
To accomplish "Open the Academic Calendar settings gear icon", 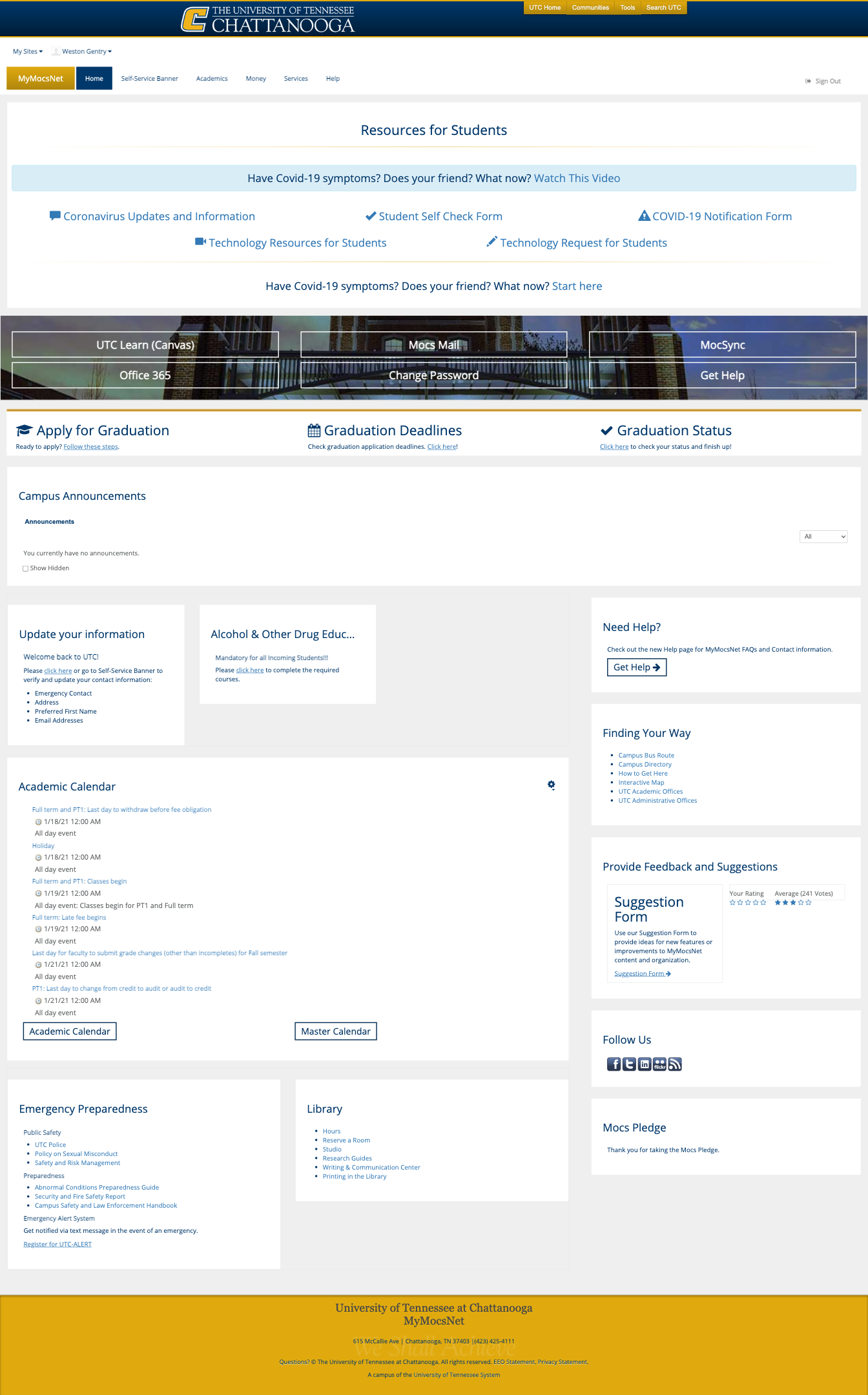I will [552, 785].
